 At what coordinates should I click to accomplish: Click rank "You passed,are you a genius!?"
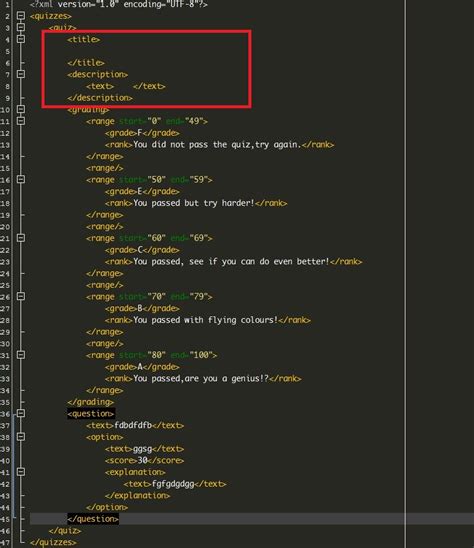203,378
